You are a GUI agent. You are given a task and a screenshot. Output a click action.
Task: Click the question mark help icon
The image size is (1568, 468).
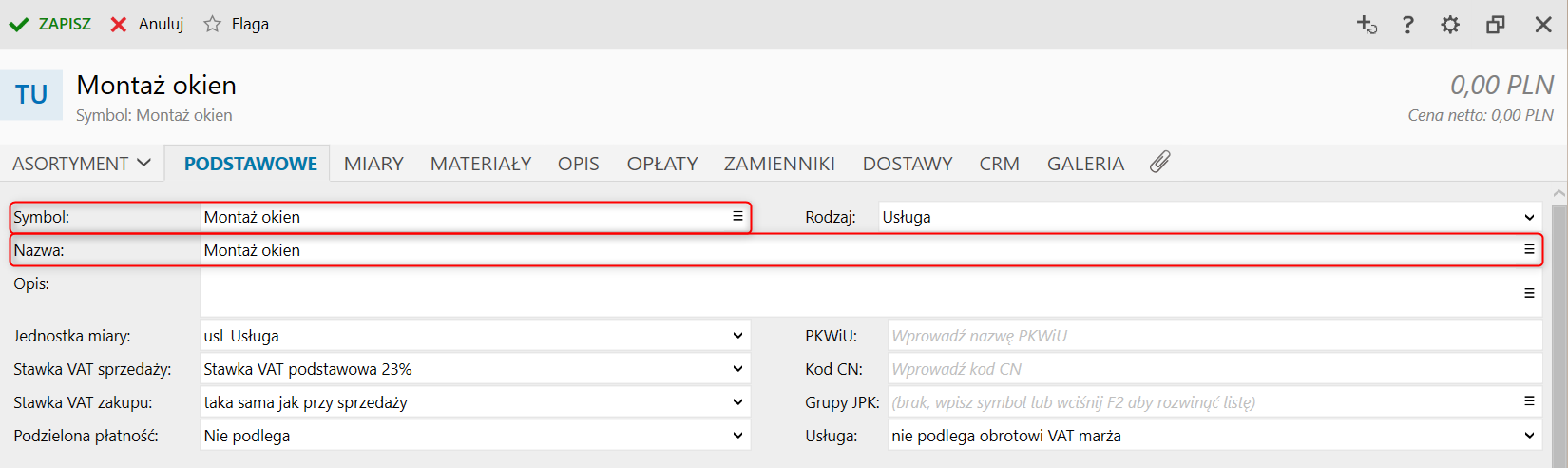1407,25
